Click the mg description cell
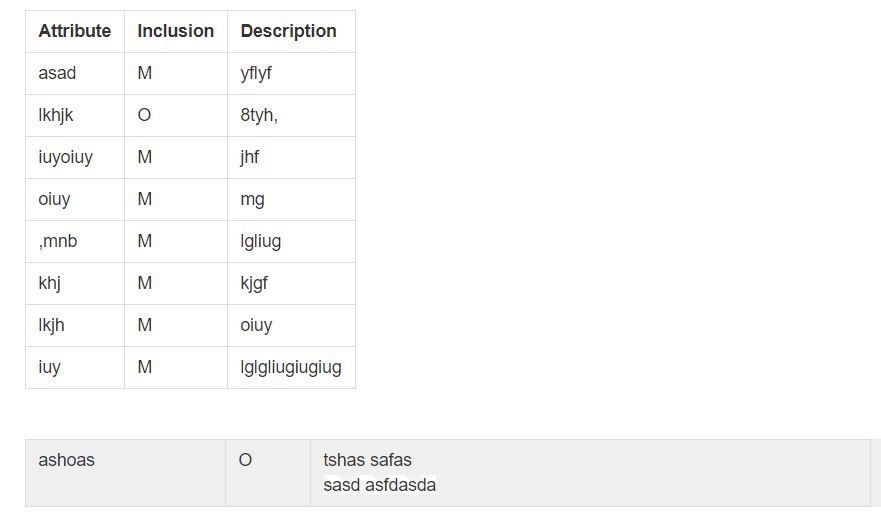This screenshot has height=517, width=881. 291,199
